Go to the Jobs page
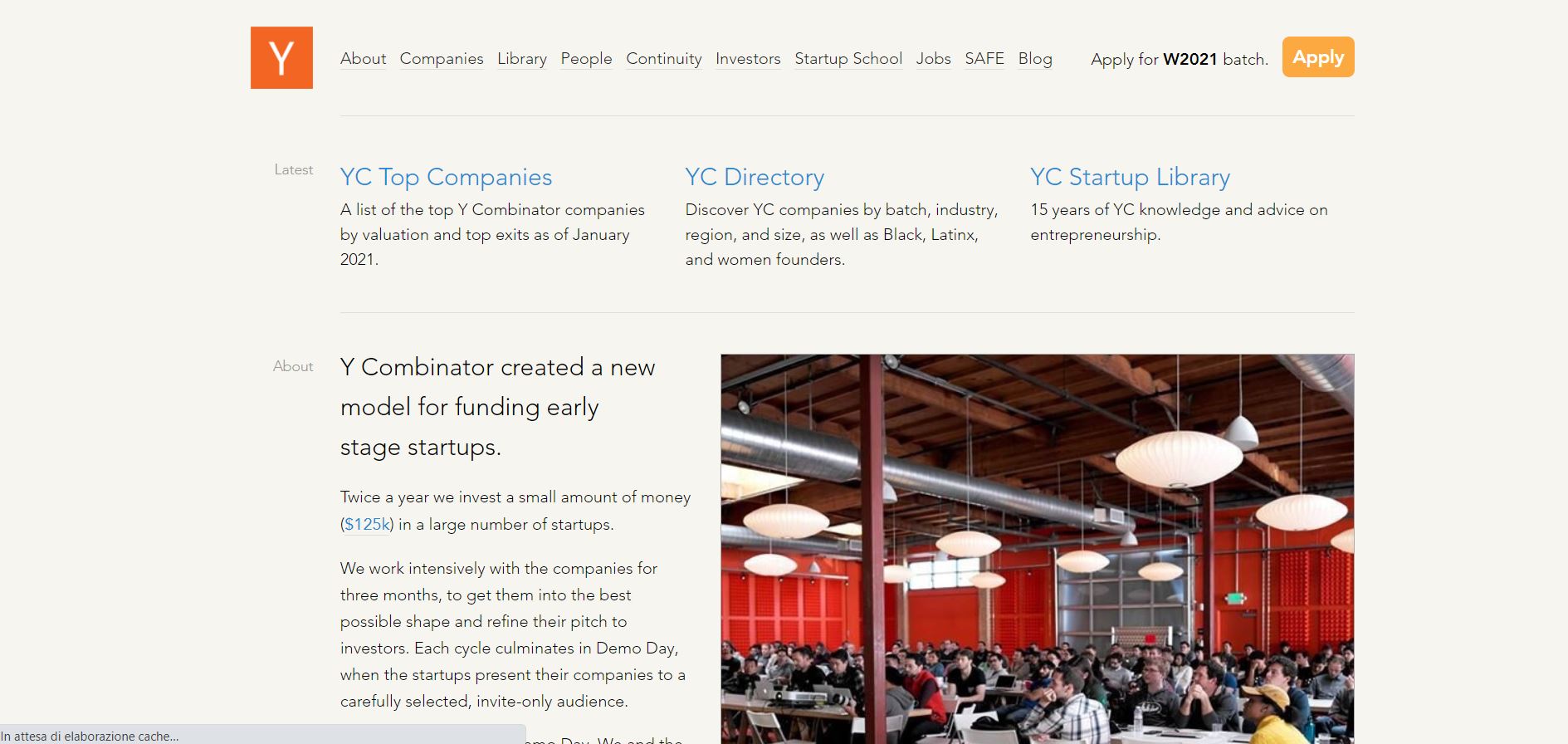 (934, 59)
